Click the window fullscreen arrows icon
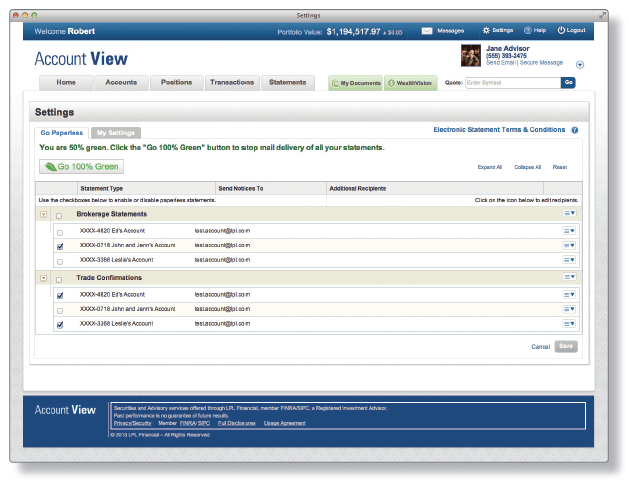This screenshot has width=629, height=485. (x=602, y=15)
